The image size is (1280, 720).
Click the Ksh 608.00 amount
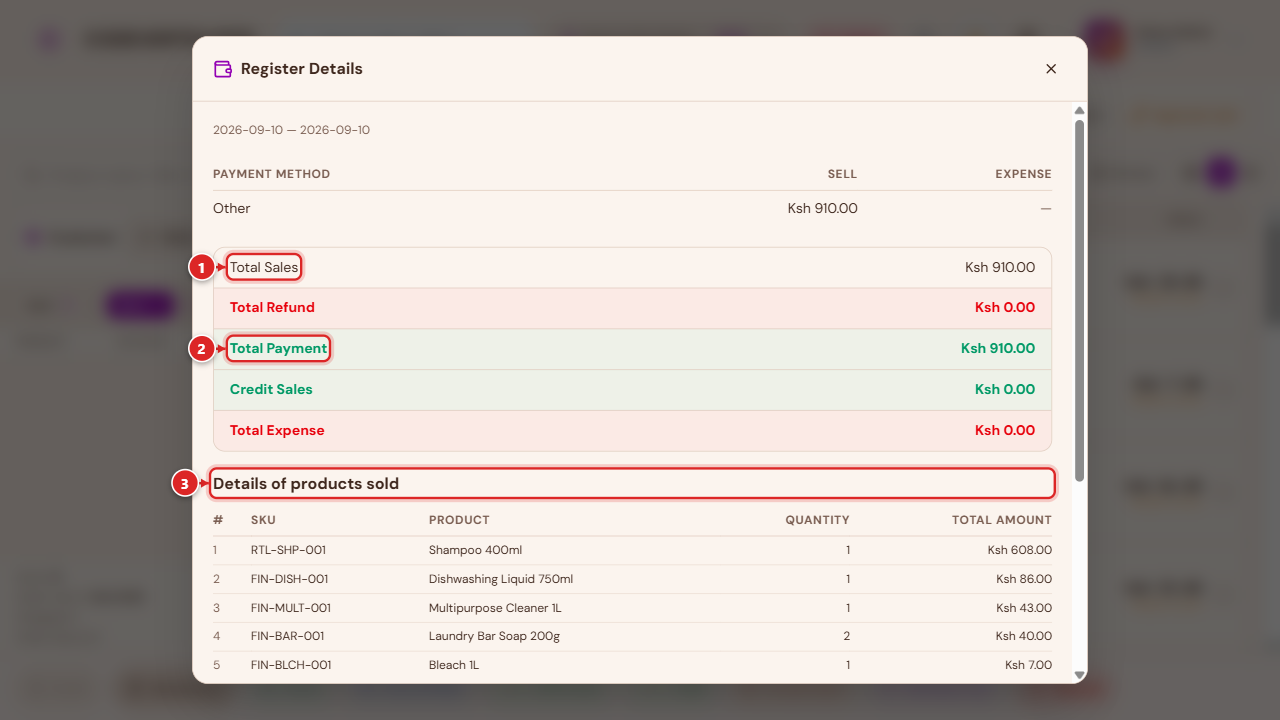click(x=1020, y=550)
